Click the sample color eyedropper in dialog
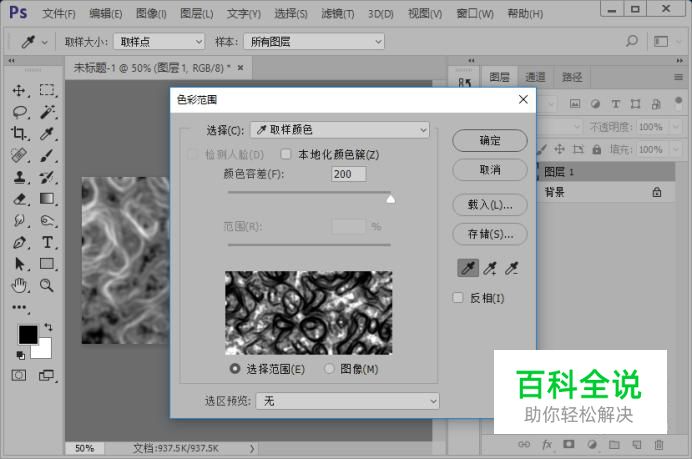 click(x=468, y=268)
